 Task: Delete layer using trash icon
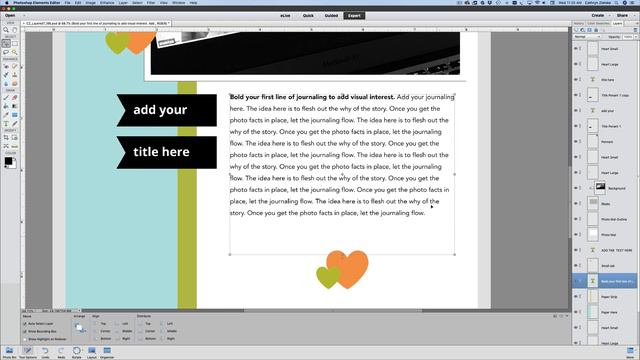tap(635, 30)
